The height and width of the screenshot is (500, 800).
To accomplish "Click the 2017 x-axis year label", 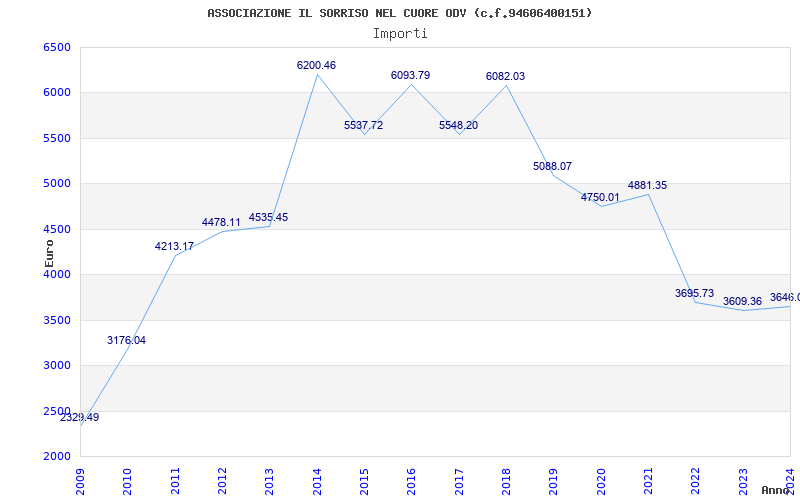I will [459, 482].
